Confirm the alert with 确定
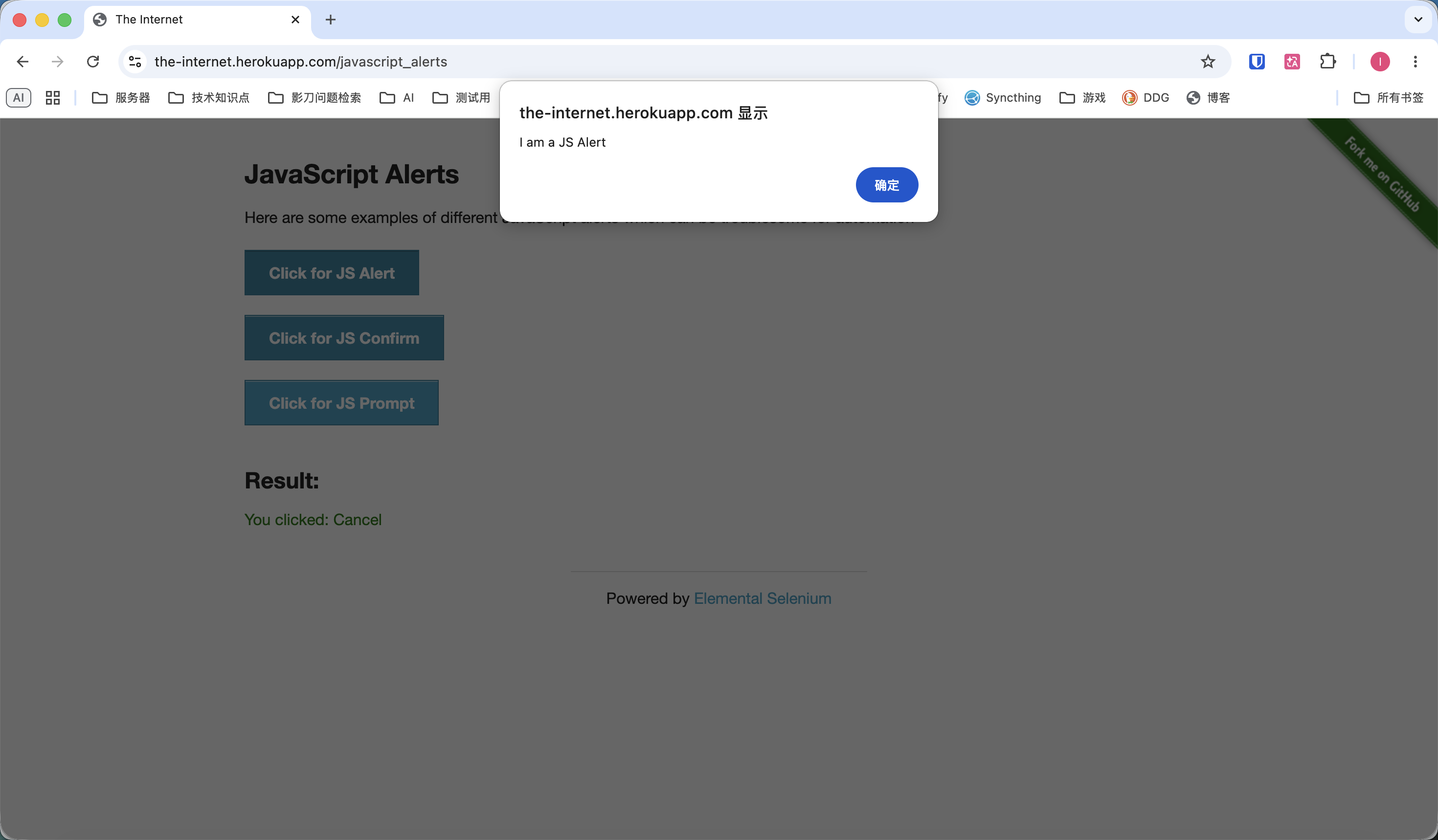 pos(887,185)
